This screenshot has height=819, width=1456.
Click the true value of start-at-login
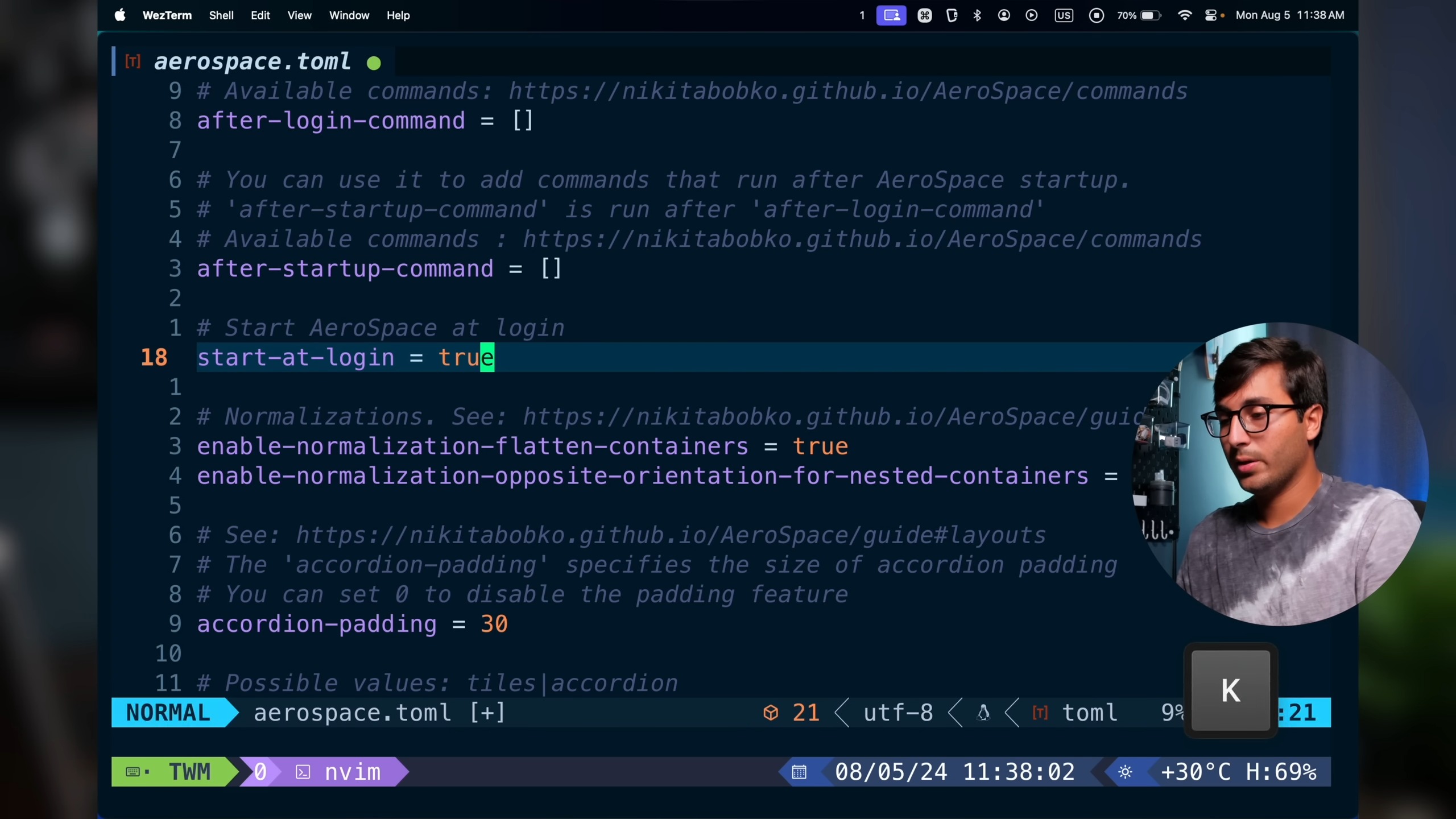[x=466, y=358]
